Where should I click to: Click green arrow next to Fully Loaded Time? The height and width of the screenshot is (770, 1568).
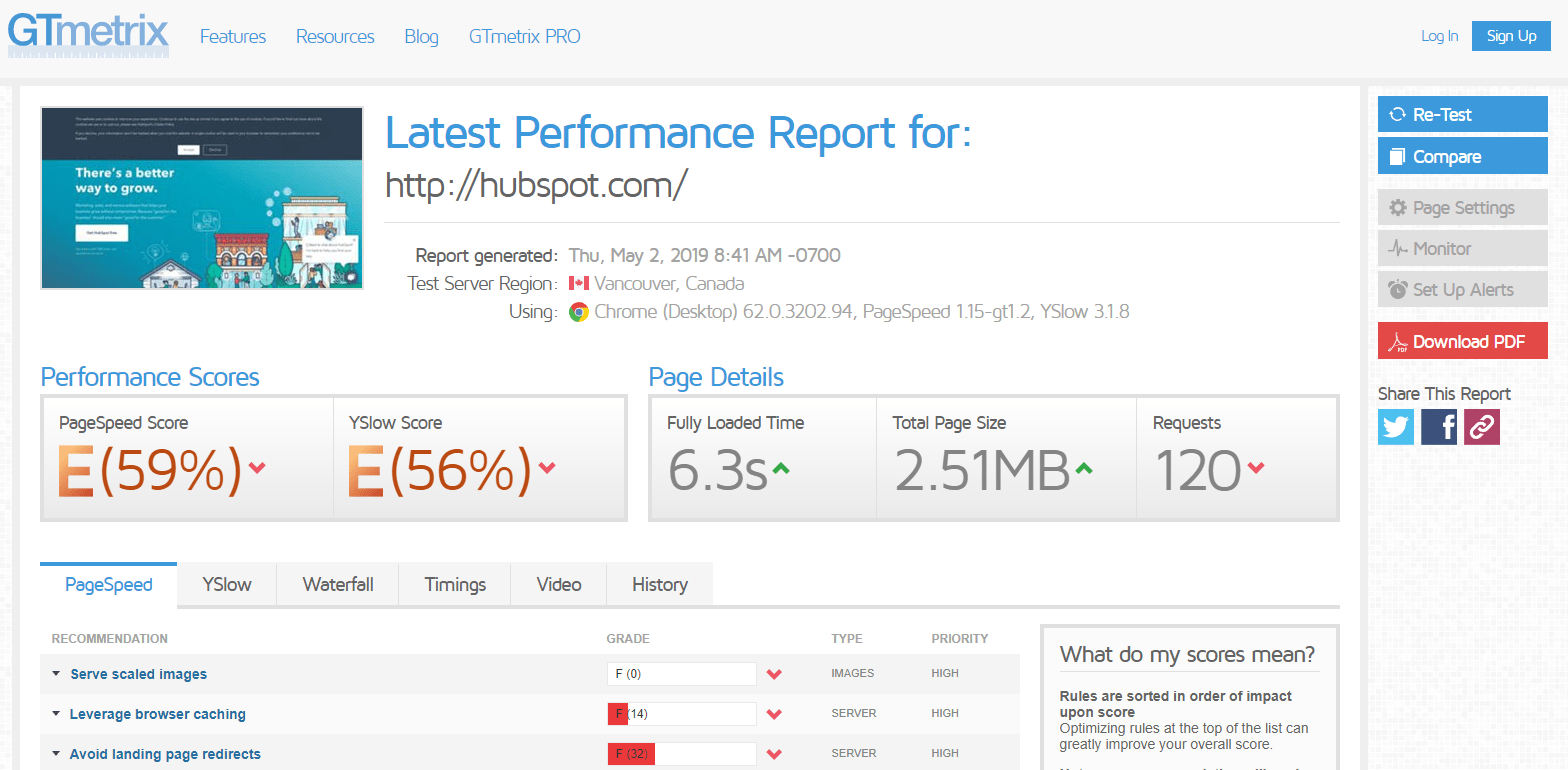[781, 467]
